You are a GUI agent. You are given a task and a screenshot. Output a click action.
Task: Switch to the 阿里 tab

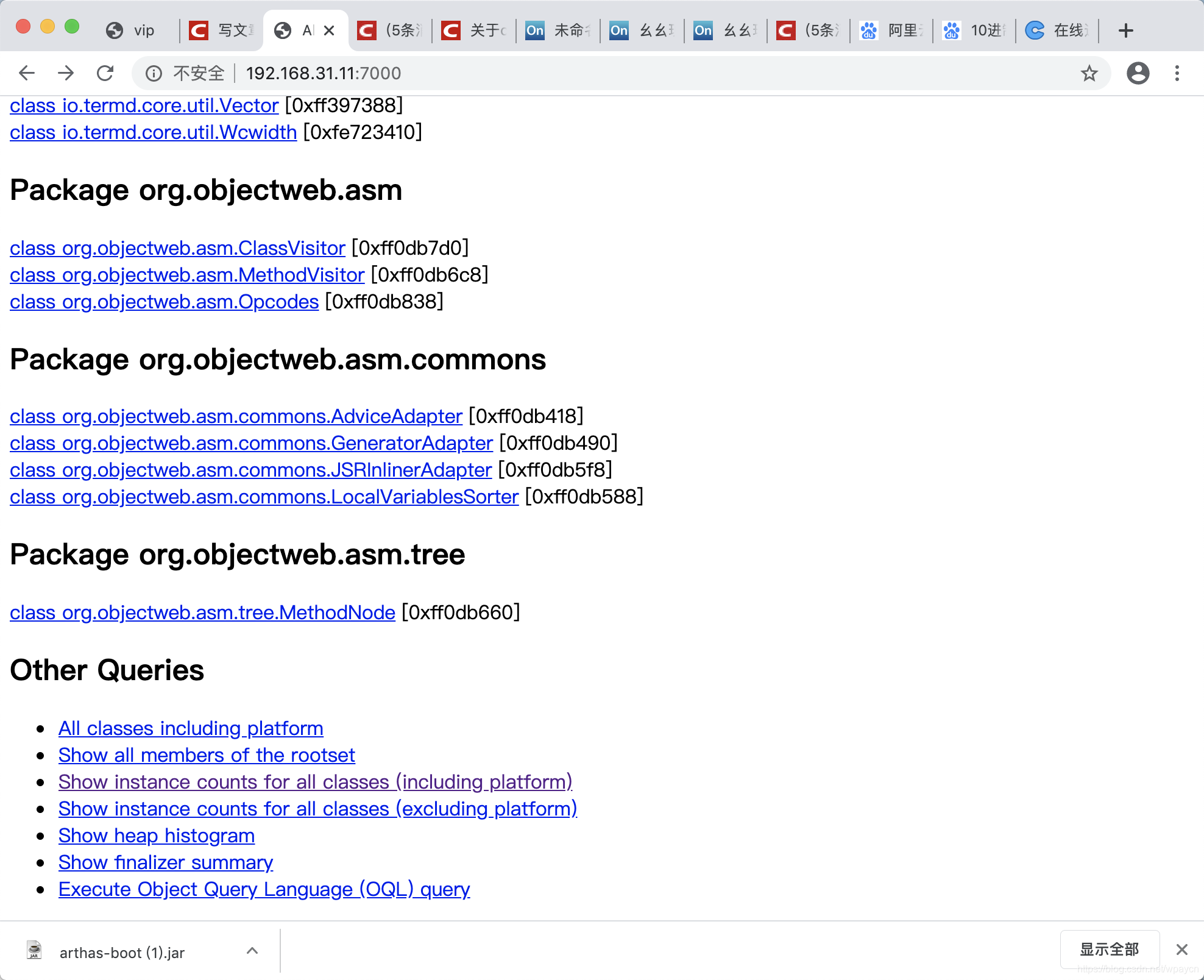click(892, 30)
